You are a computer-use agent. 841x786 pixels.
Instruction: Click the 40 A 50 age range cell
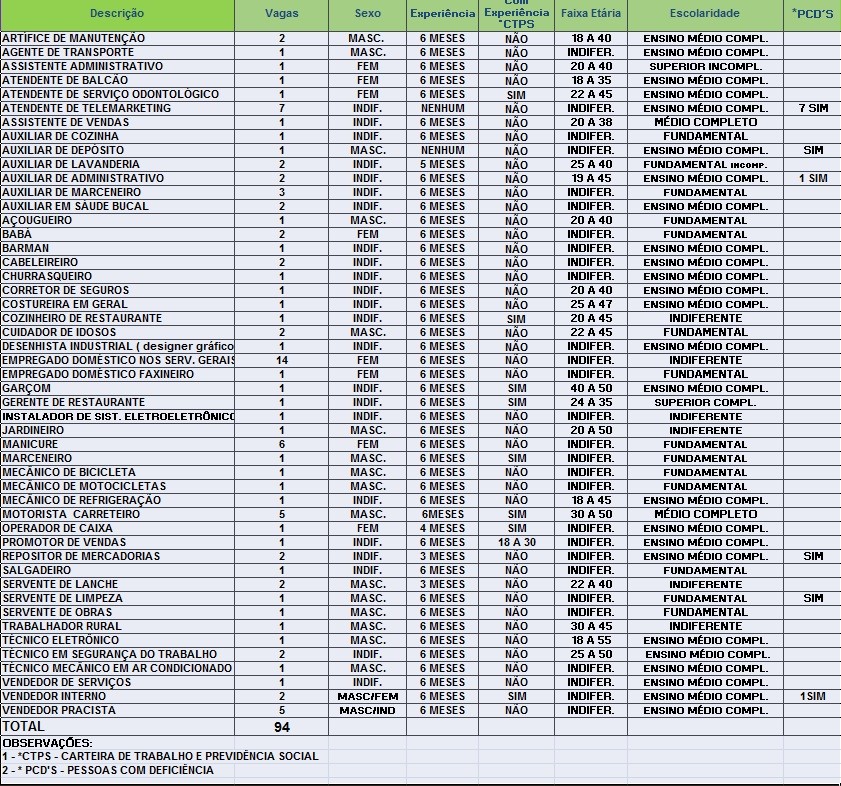[590, 388]
